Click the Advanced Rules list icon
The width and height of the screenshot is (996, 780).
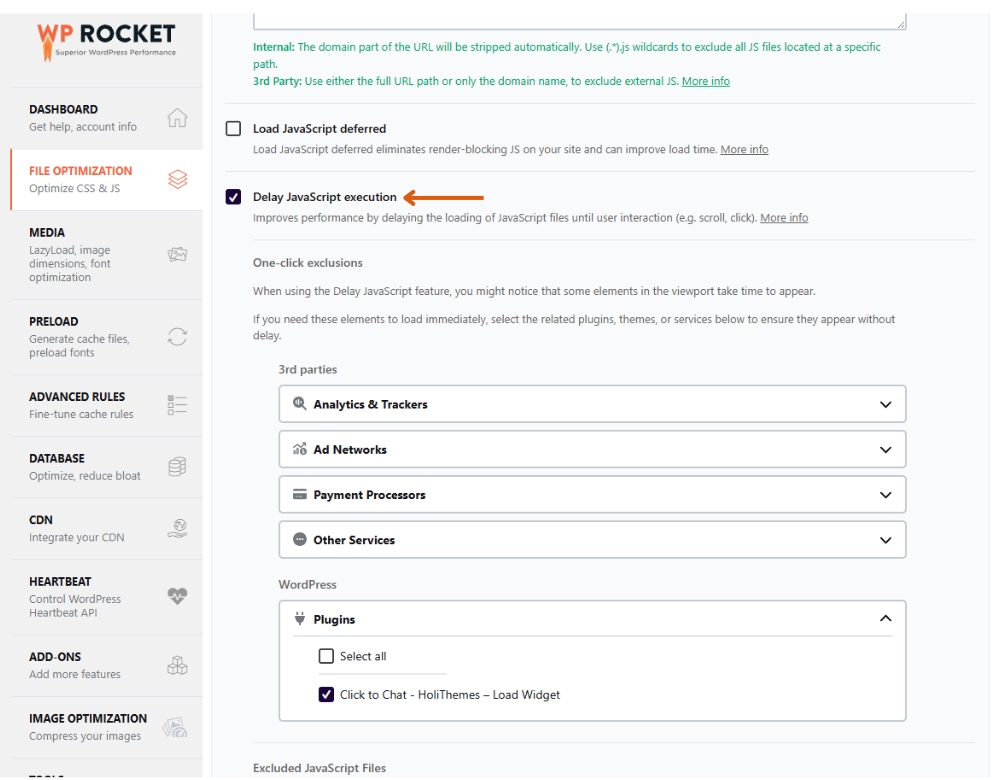(177, 405)
